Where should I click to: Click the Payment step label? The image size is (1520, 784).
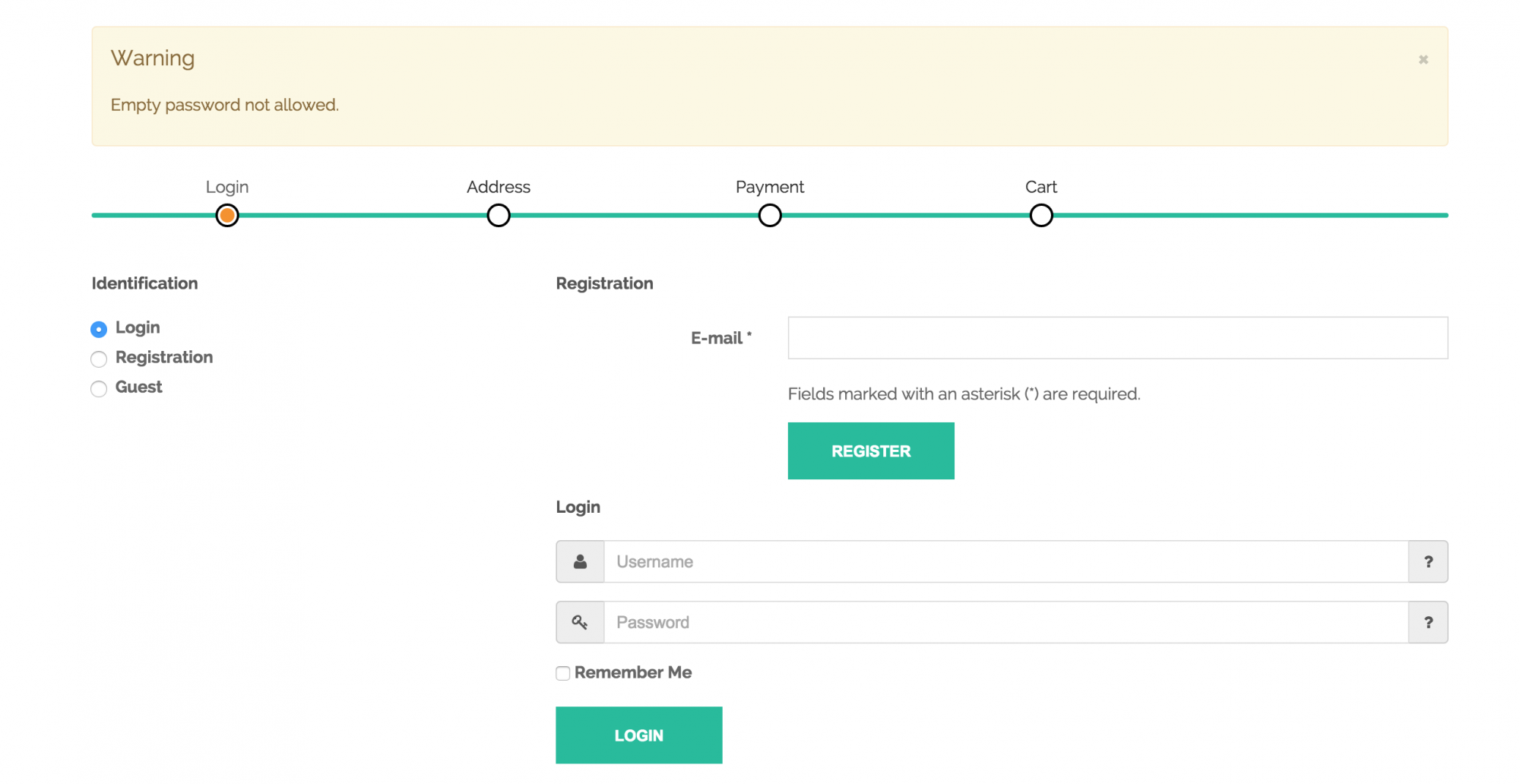click(770, 187)
